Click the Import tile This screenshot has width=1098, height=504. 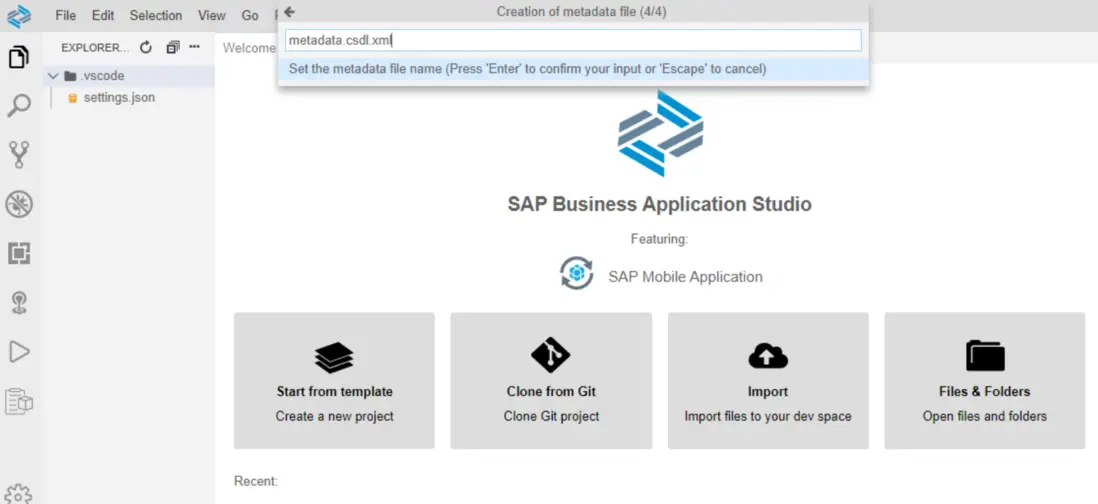click(768, 380)
